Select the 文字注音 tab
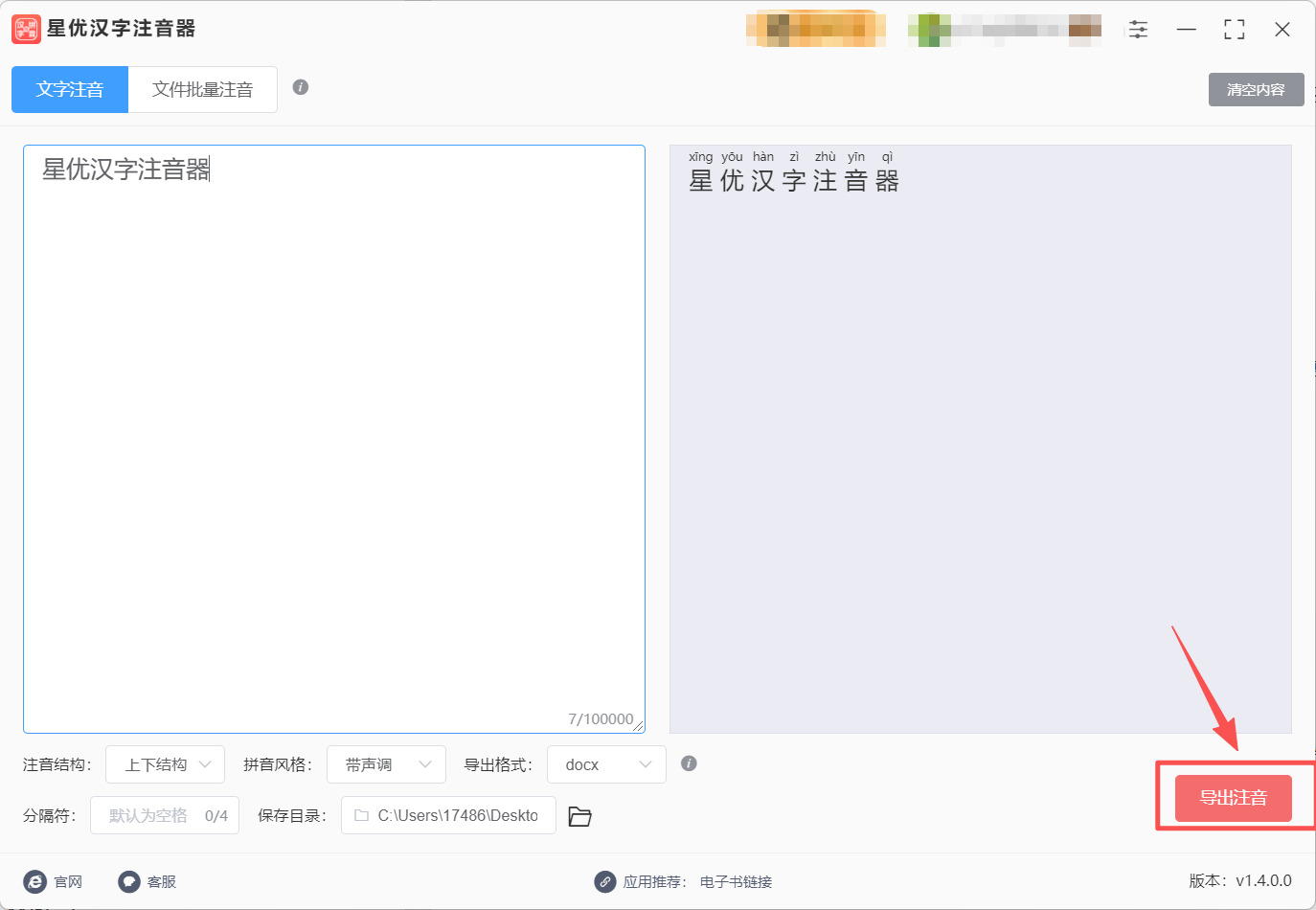1316x910 pixels. (x=69, y=88)
